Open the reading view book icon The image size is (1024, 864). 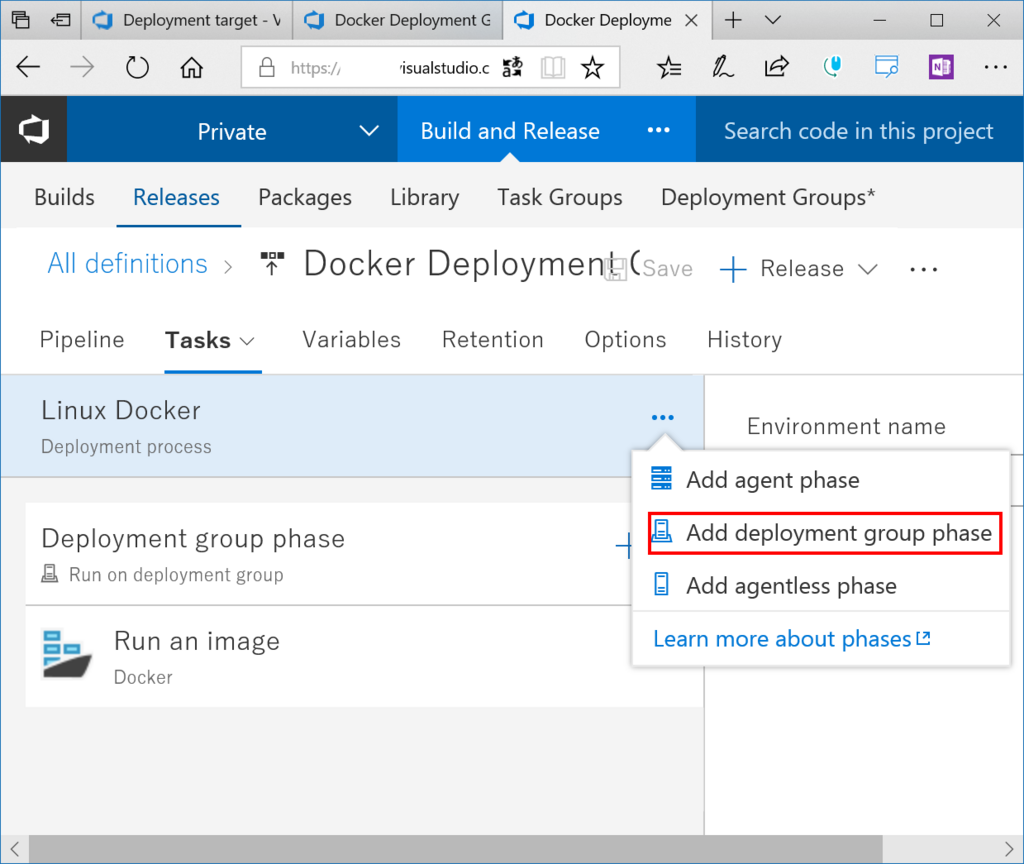click(553, 68)
